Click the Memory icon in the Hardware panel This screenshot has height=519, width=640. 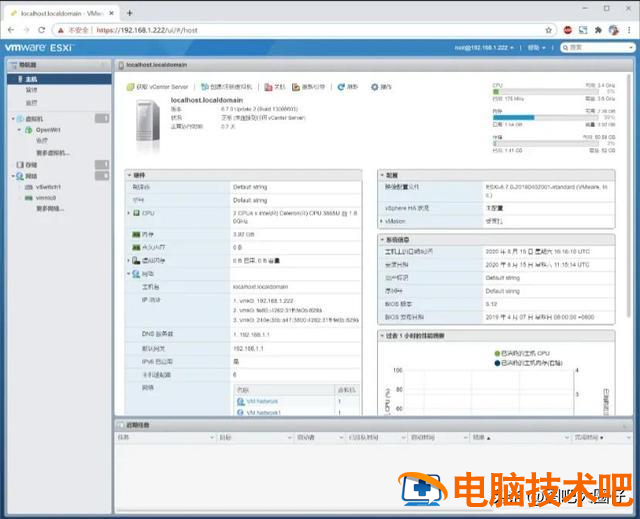click(x=136, y=234)
